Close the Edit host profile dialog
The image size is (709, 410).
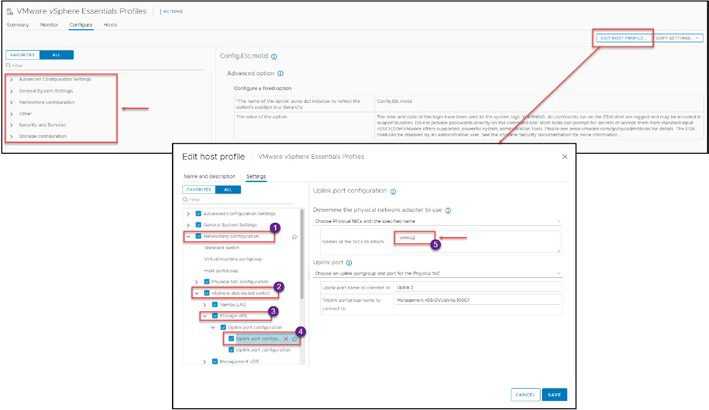564,156
